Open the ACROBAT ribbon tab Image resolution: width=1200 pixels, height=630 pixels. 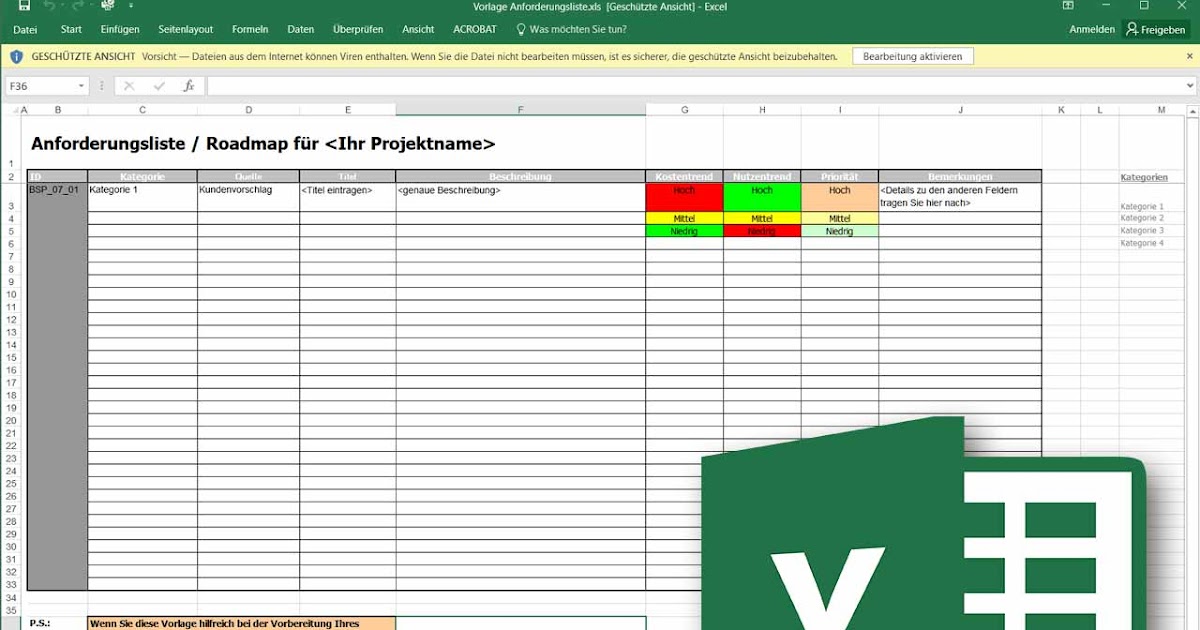tap(475, 29)
